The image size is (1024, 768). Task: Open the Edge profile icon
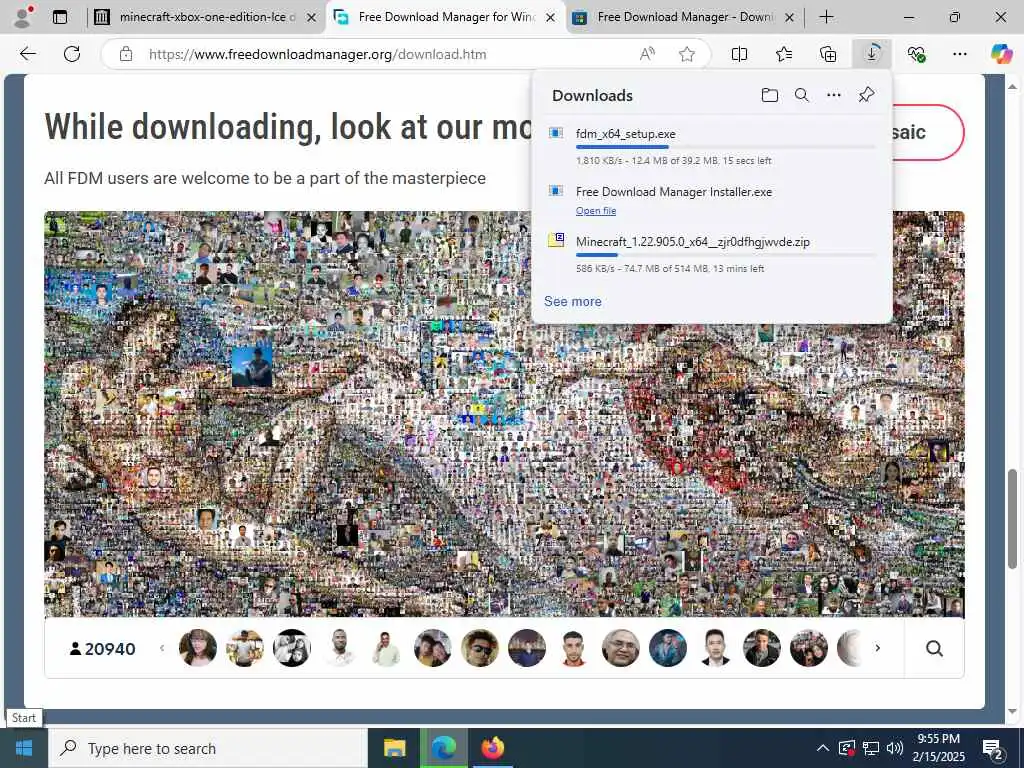(23, 17)
